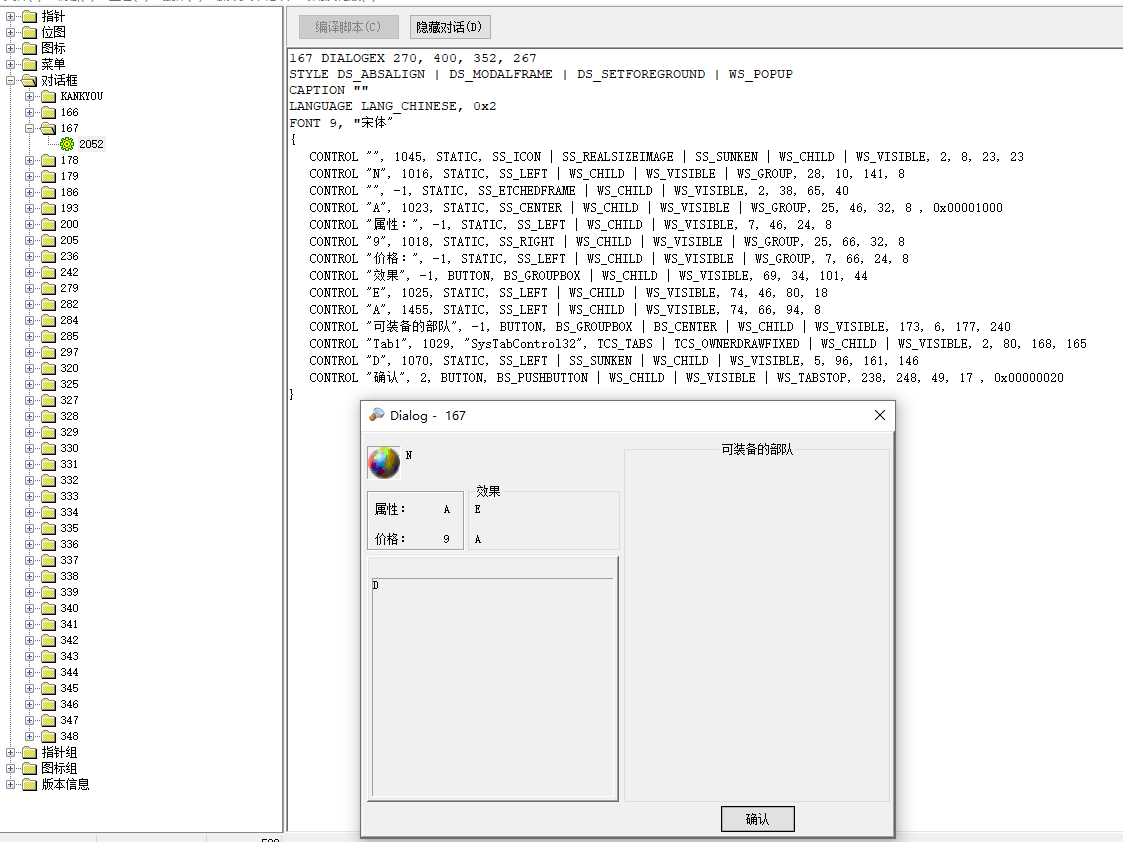This screenshot has height=842, width=1123.
Task: Expand the 指针组 tree node
Action: coord(11,752)
